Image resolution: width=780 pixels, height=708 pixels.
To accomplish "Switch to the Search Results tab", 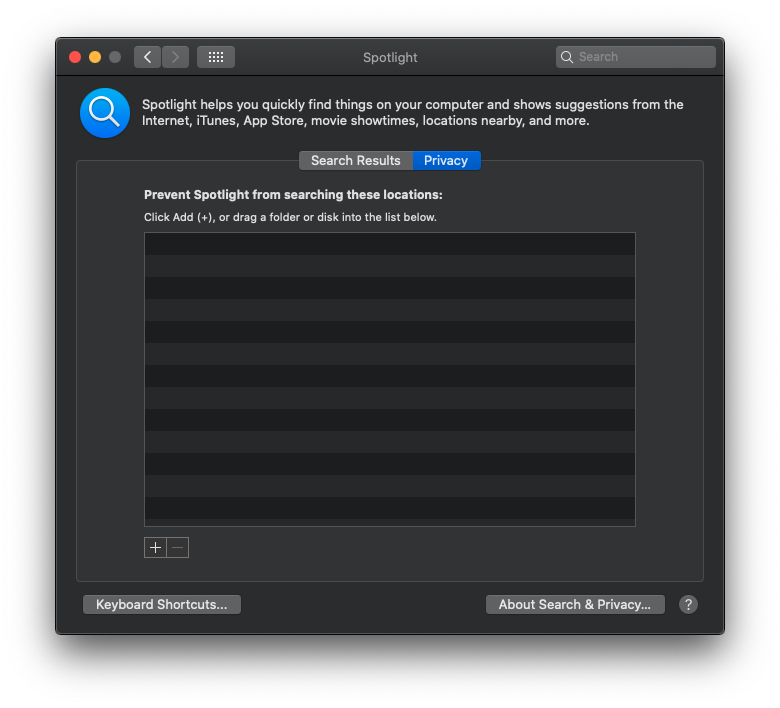I will pos(356,161).
